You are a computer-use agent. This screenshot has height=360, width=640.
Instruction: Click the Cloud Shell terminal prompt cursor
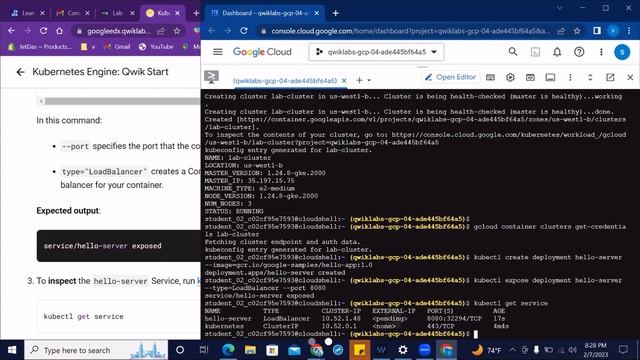click(476, 334)
